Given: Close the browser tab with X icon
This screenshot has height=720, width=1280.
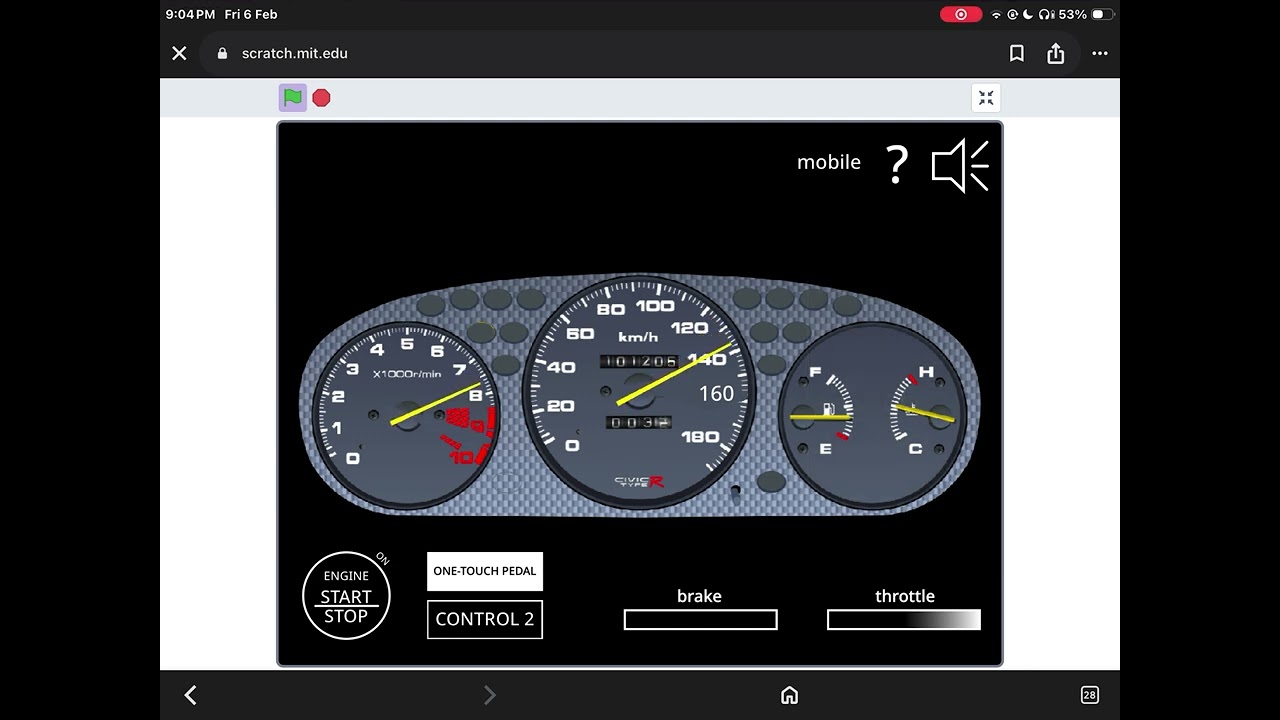Looking at the screenshot, I should (179, 53).
